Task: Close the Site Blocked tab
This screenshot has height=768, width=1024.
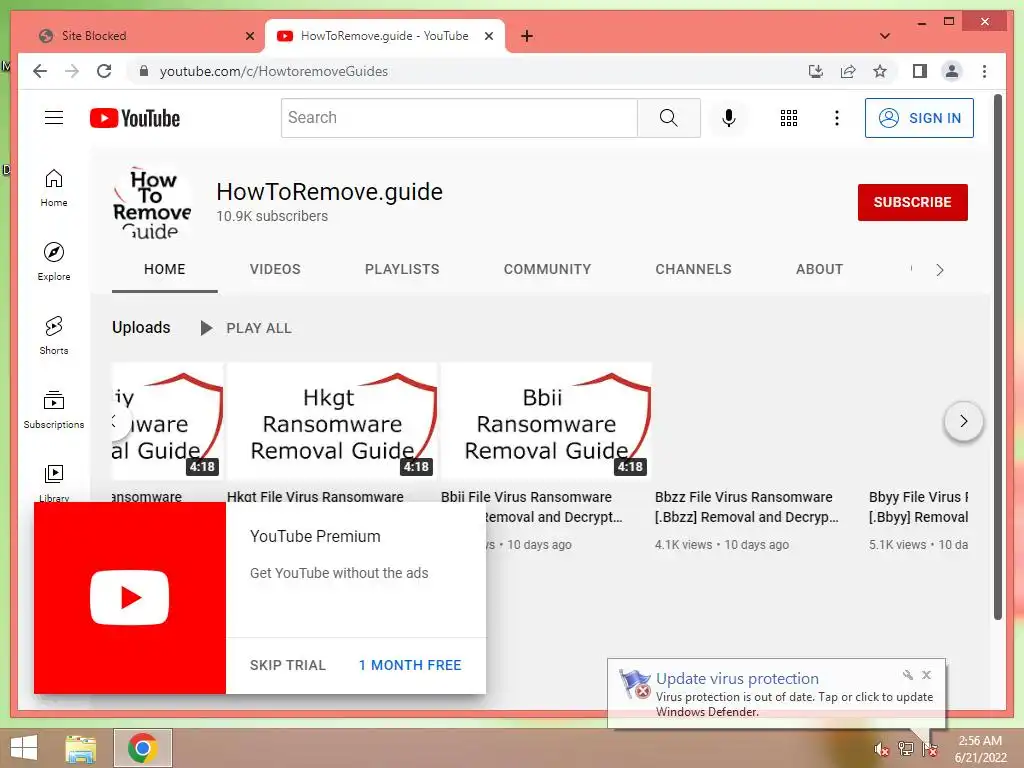Action: pos(249,36)
